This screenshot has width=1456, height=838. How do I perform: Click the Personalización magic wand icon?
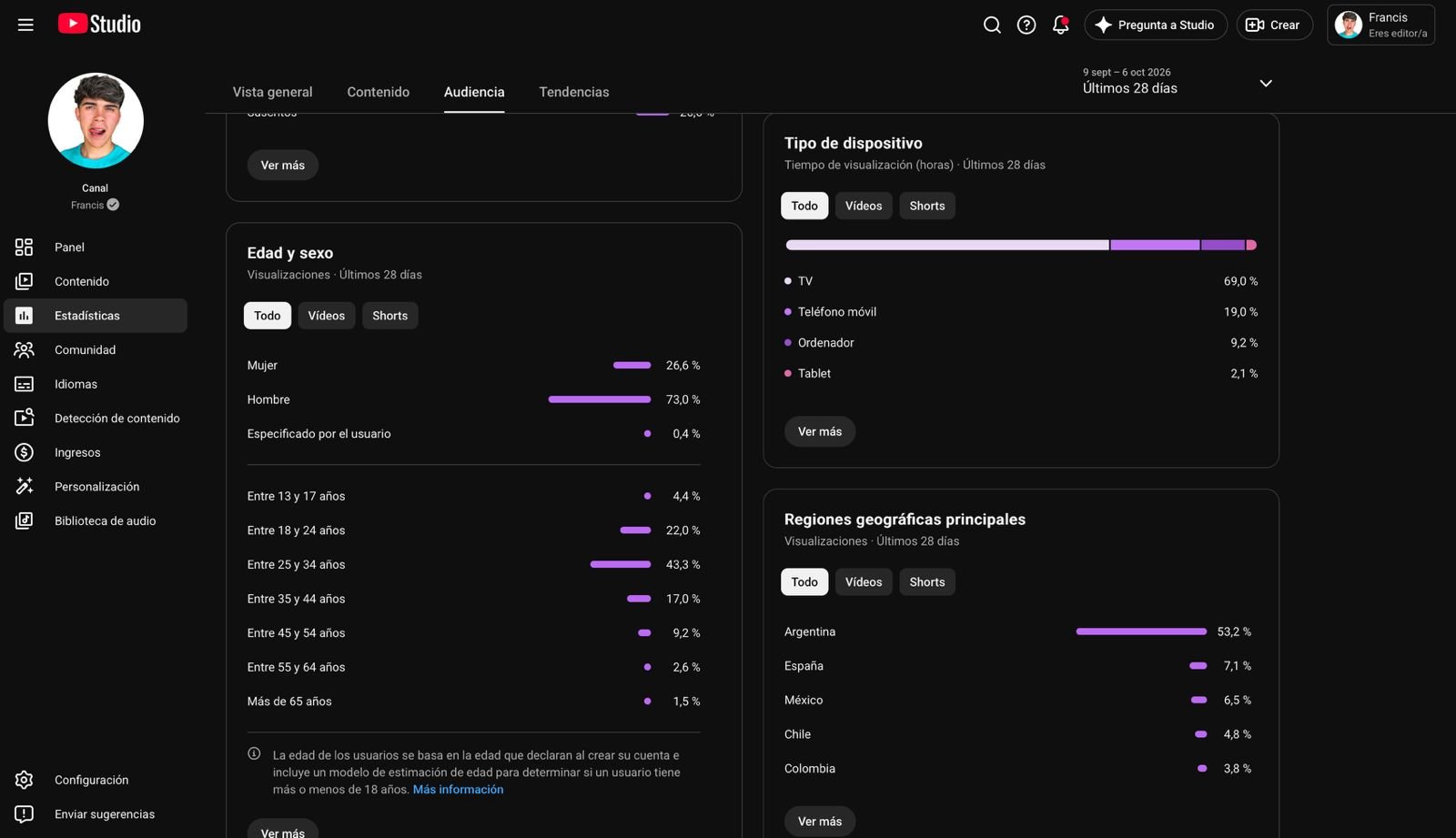(25, 486)
